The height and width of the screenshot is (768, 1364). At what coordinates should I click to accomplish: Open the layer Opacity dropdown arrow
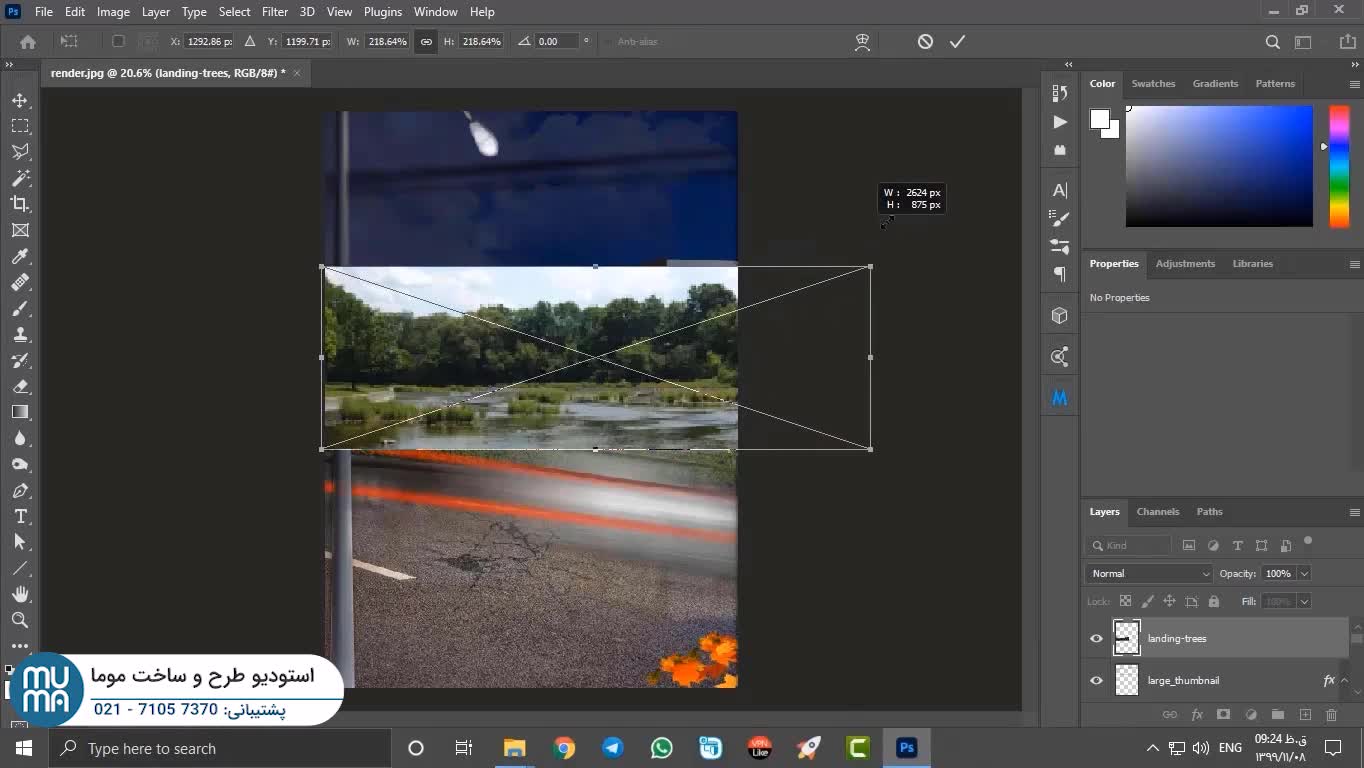(1304, 573)
